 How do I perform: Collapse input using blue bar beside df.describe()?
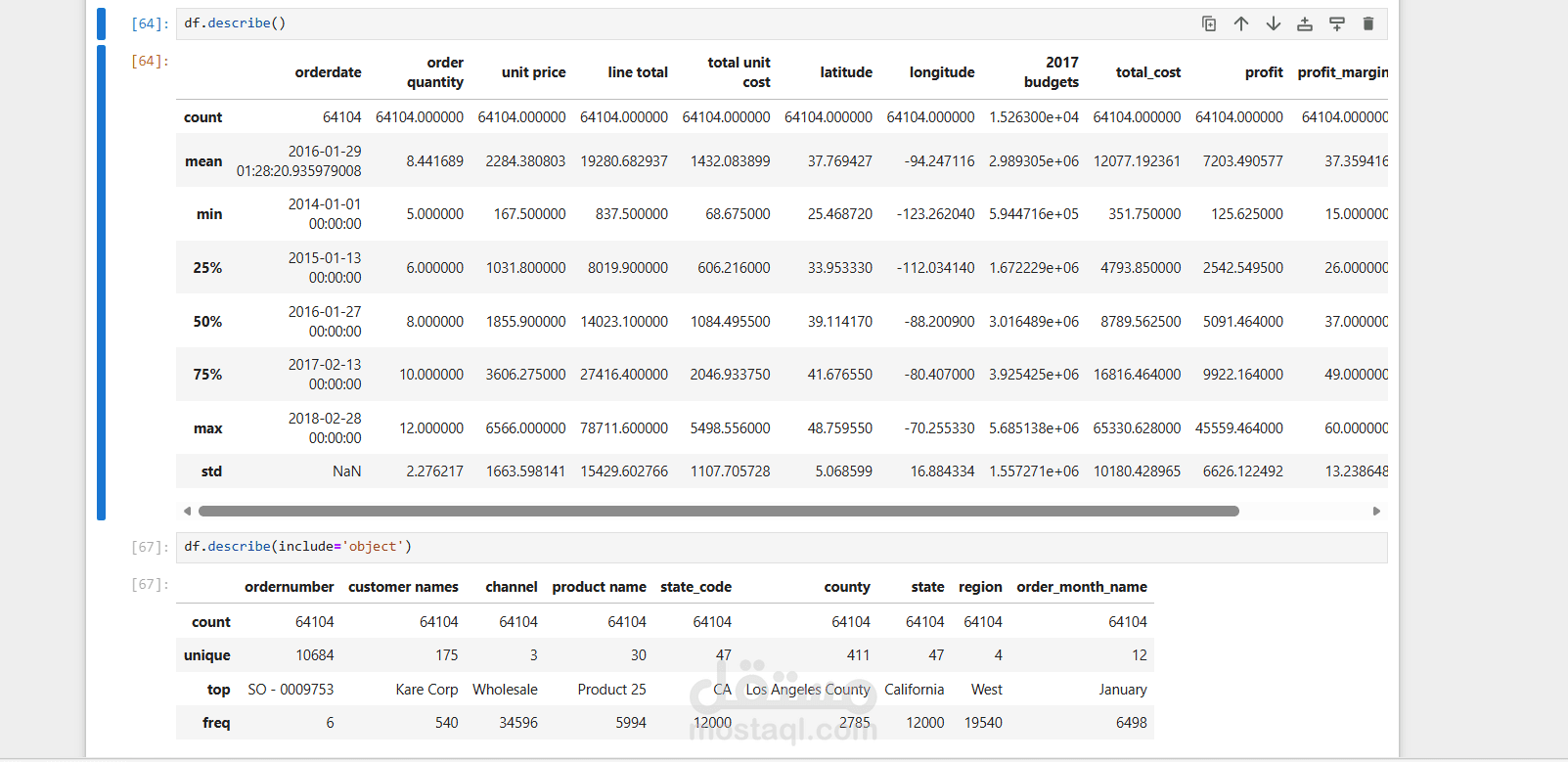(101, 23)
